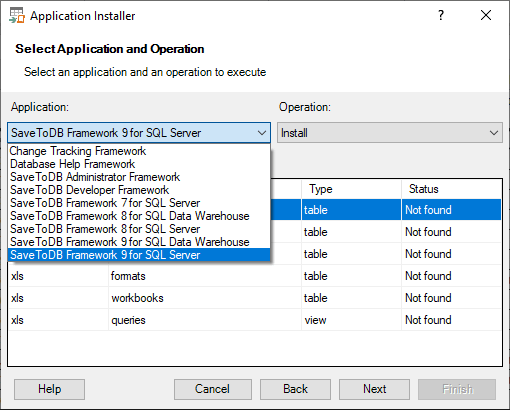Screen dimensions: 510x410
Task: Click Not found status in queries row
Action: (451, 320)
